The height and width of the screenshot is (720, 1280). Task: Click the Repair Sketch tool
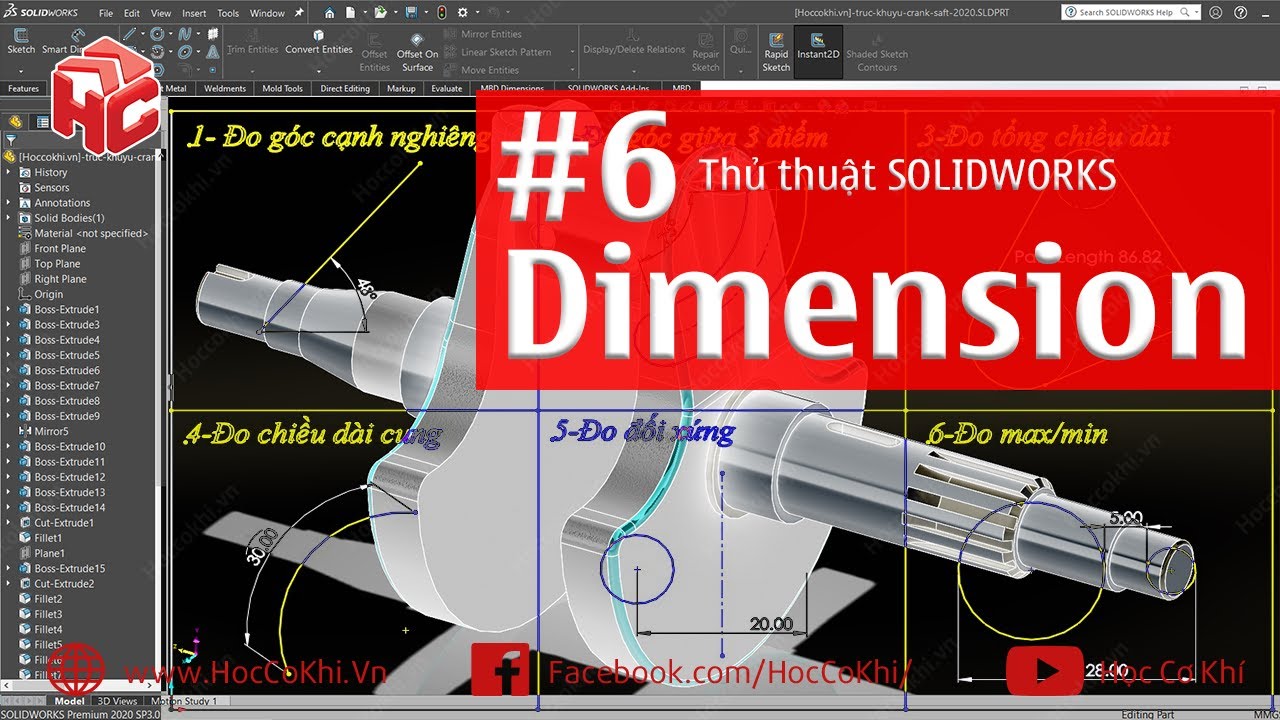706,52
